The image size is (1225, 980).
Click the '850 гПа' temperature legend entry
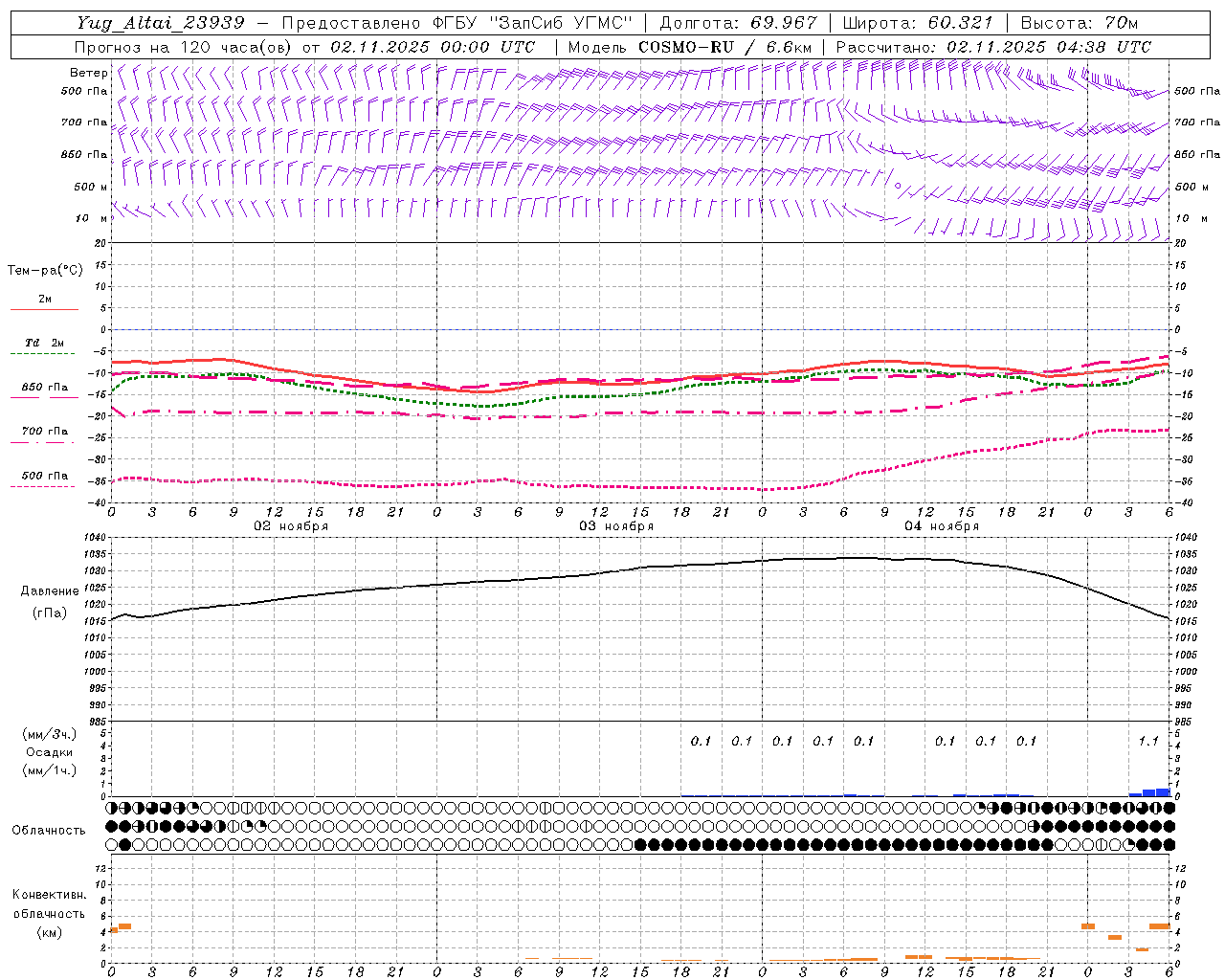tap(45, 388)
